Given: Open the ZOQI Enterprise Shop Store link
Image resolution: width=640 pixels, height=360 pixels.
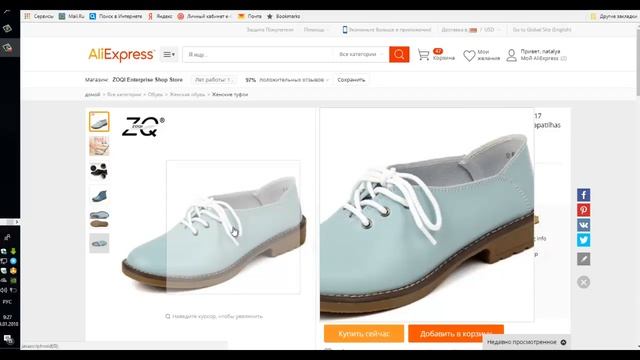Looking at the screenshot, I should pyautogui.click(x=147, y=80).
